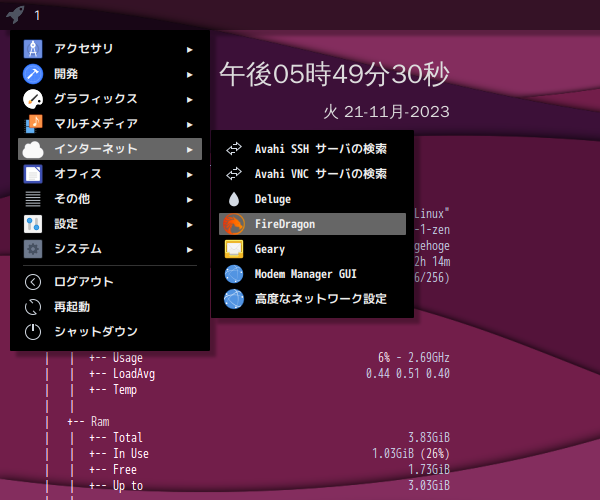Open the アクセサリ menu category
This screenshot has width=600, height=500.
click(x=110, y=49)
